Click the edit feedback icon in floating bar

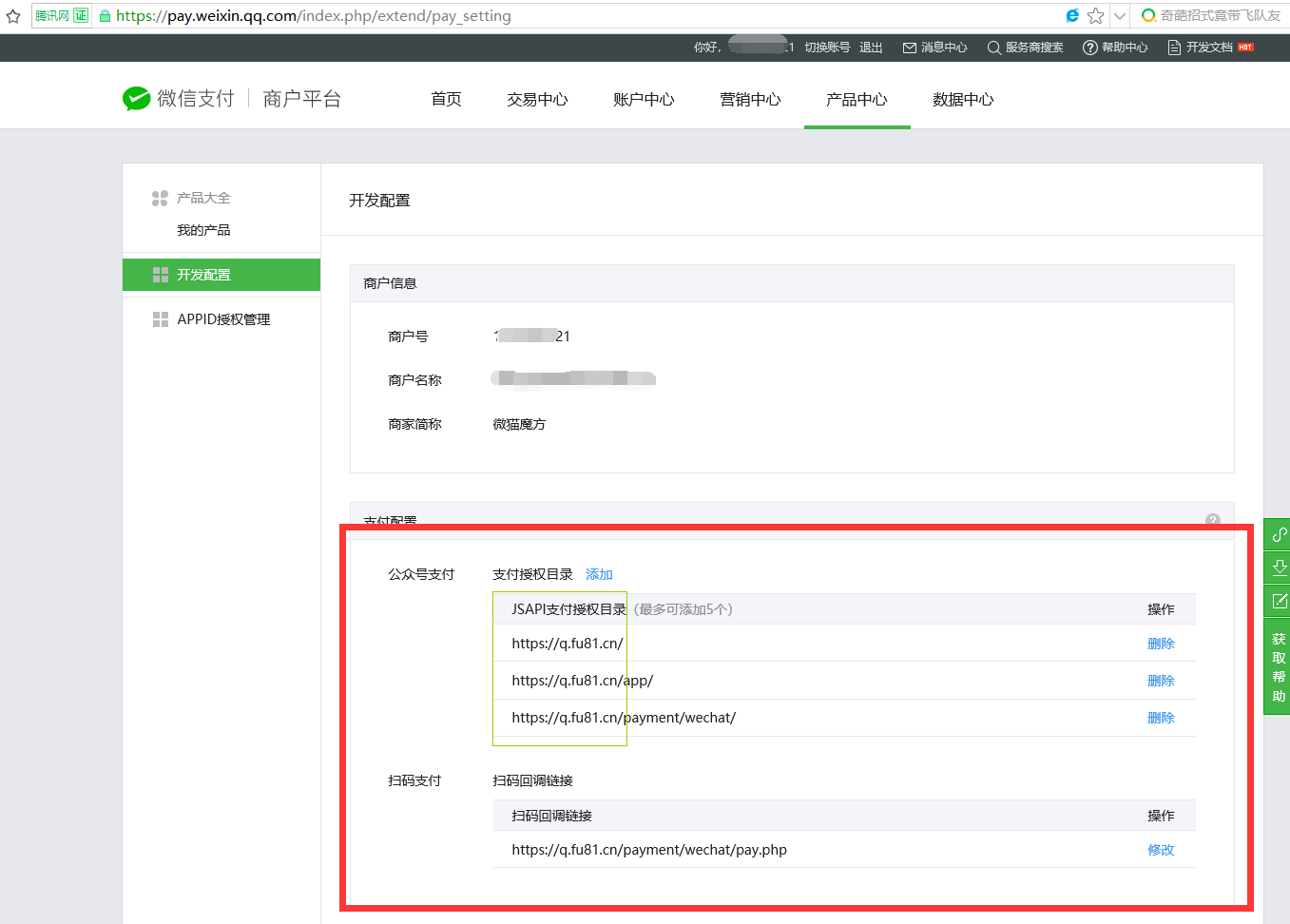click(1279, 601)
